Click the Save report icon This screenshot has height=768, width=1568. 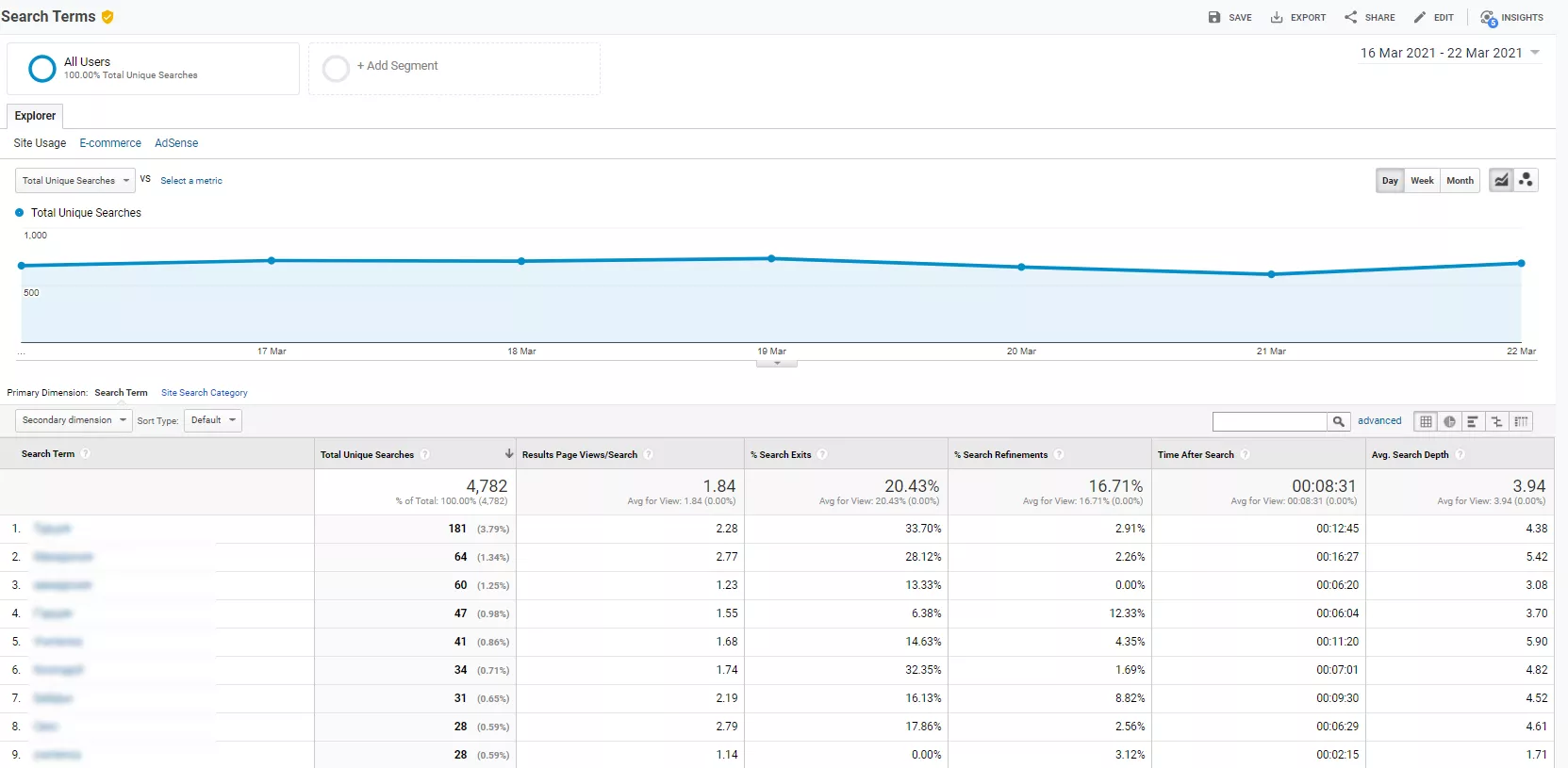1214,18
